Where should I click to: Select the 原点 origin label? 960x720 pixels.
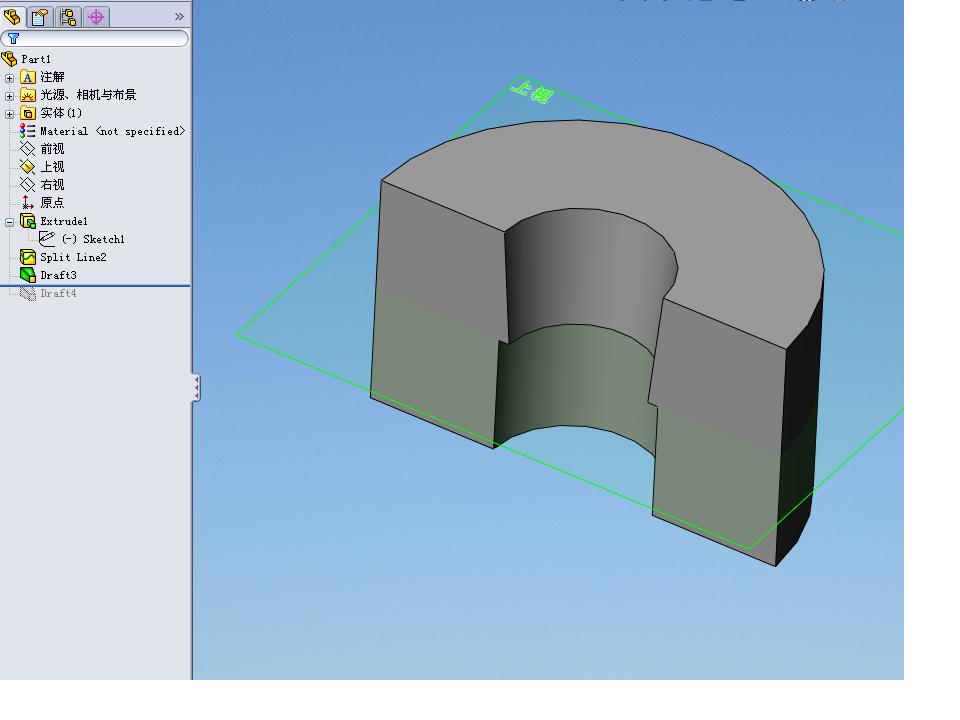(52, 202)
